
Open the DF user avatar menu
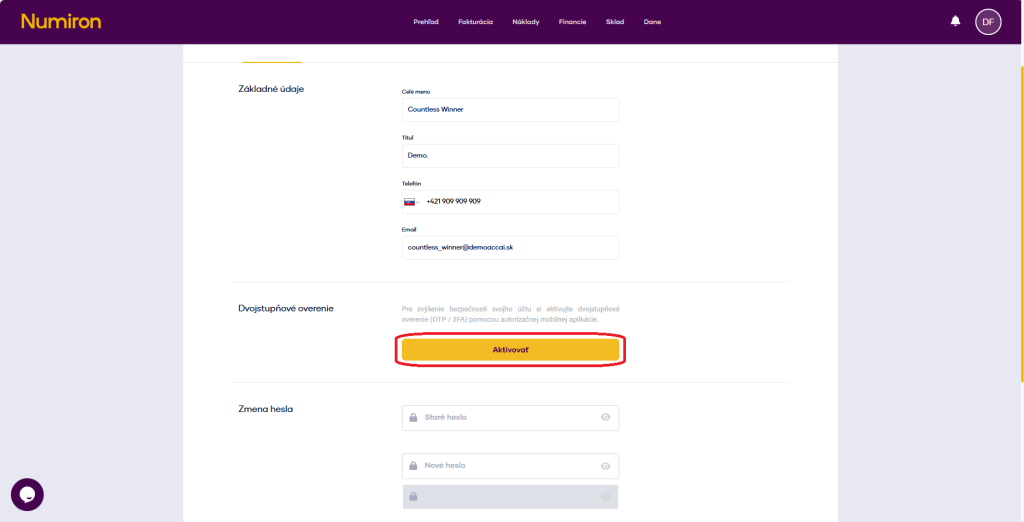point(988,21)
